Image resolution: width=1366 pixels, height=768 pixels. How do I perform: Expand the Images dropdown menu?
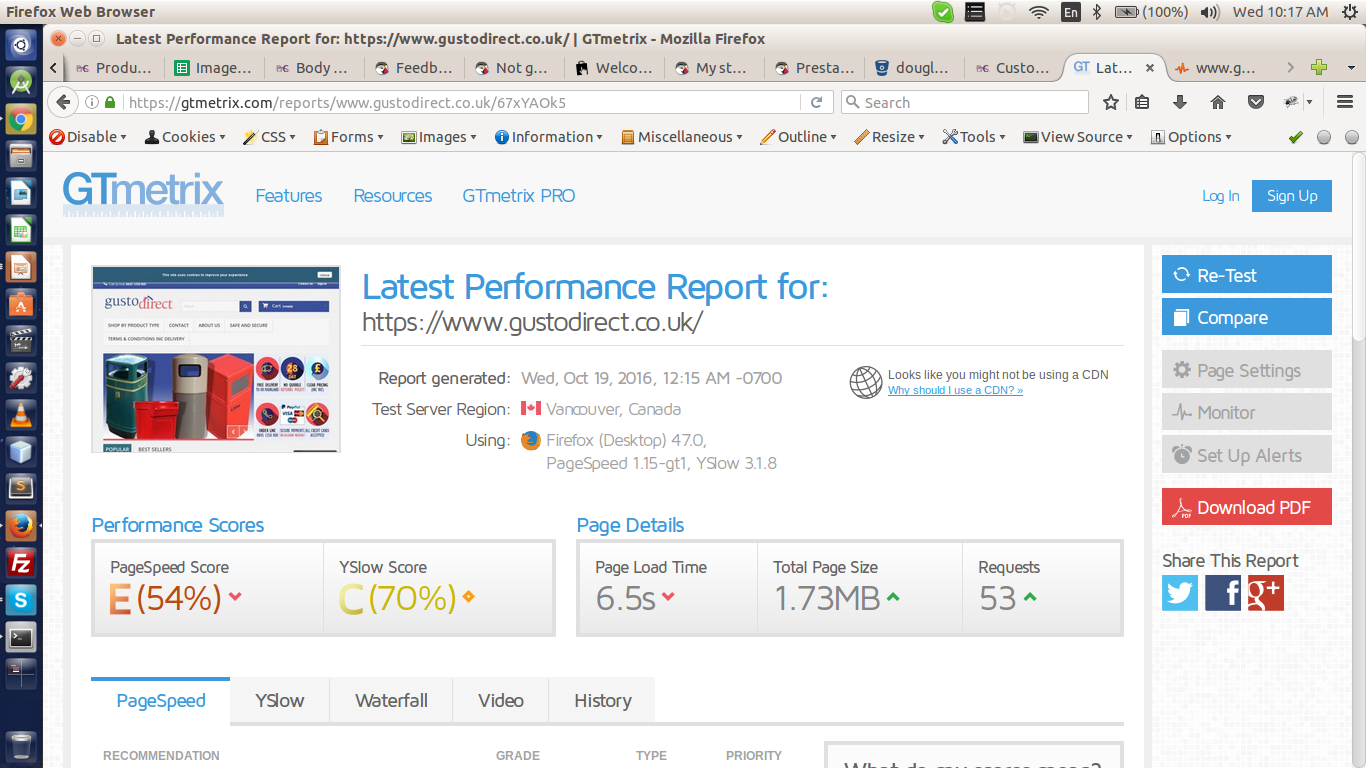point(439,137)
